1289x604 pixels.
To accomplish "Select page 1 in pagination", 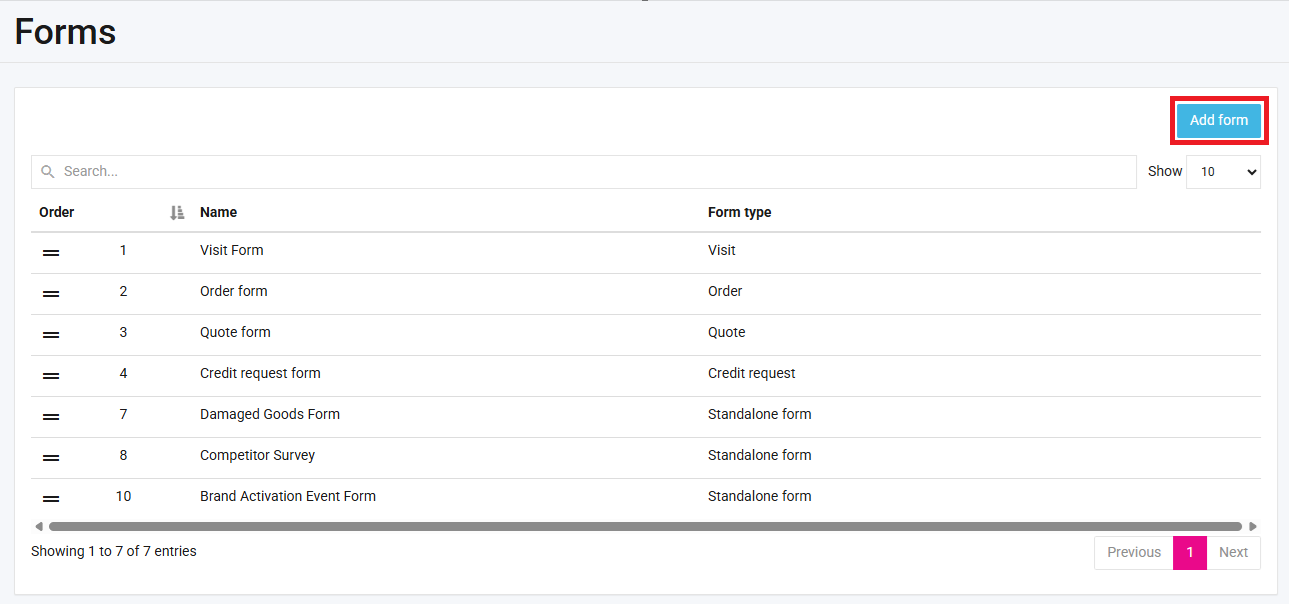I will [x=1189, y=552].
